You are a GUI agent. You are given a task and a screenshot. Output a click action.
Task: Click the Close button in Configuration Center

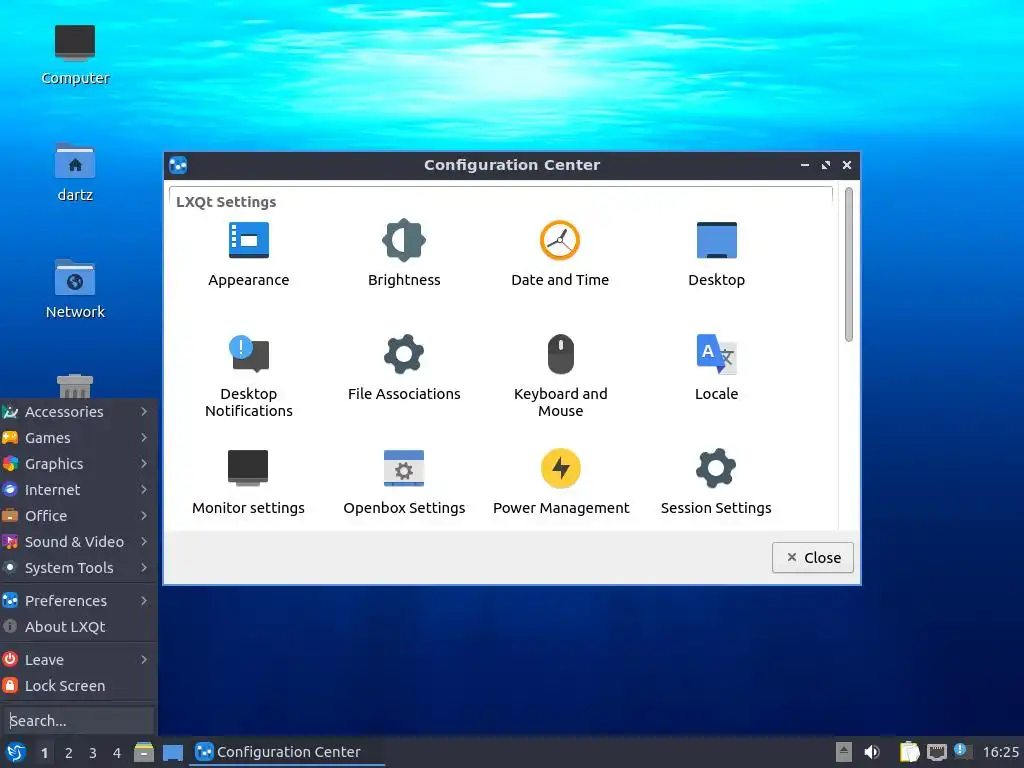[812, 558]
